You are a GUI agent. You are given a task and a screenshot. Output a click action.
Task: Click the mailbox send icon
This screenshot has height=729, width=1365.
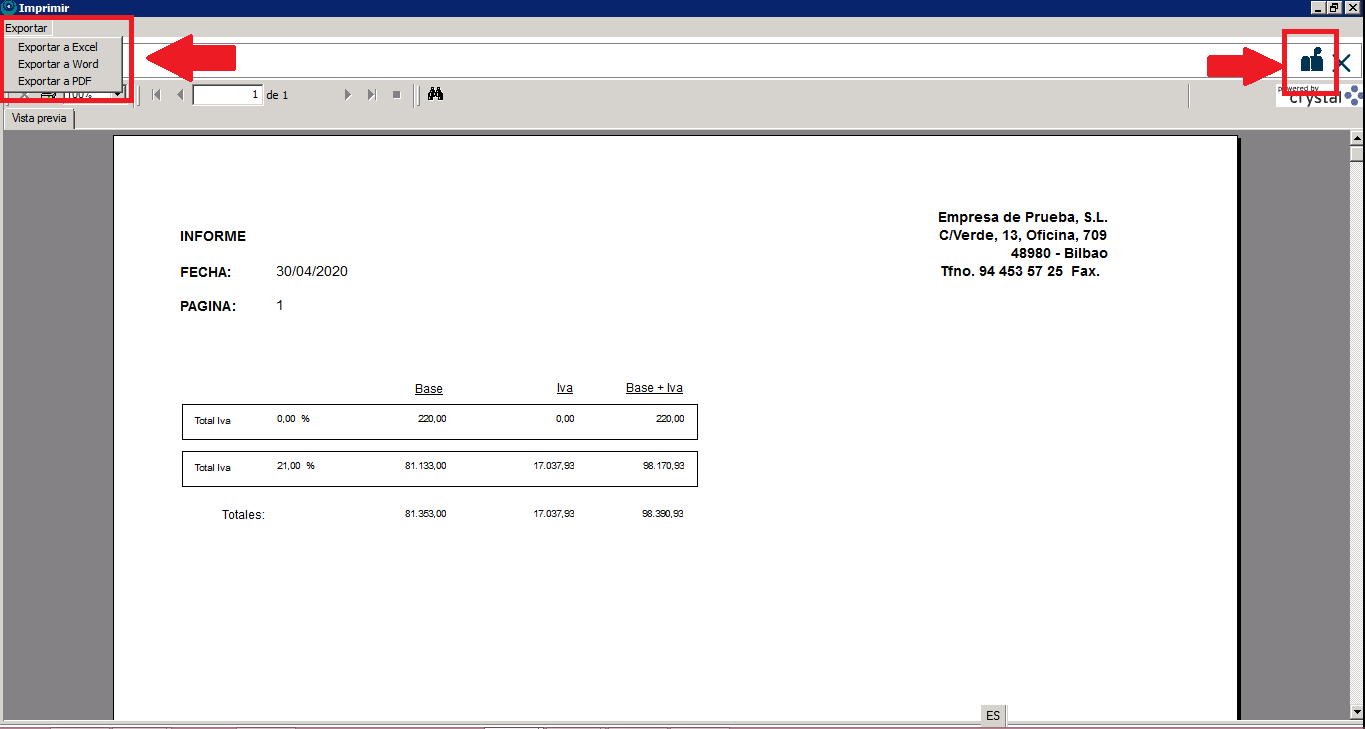[1311, 61]
